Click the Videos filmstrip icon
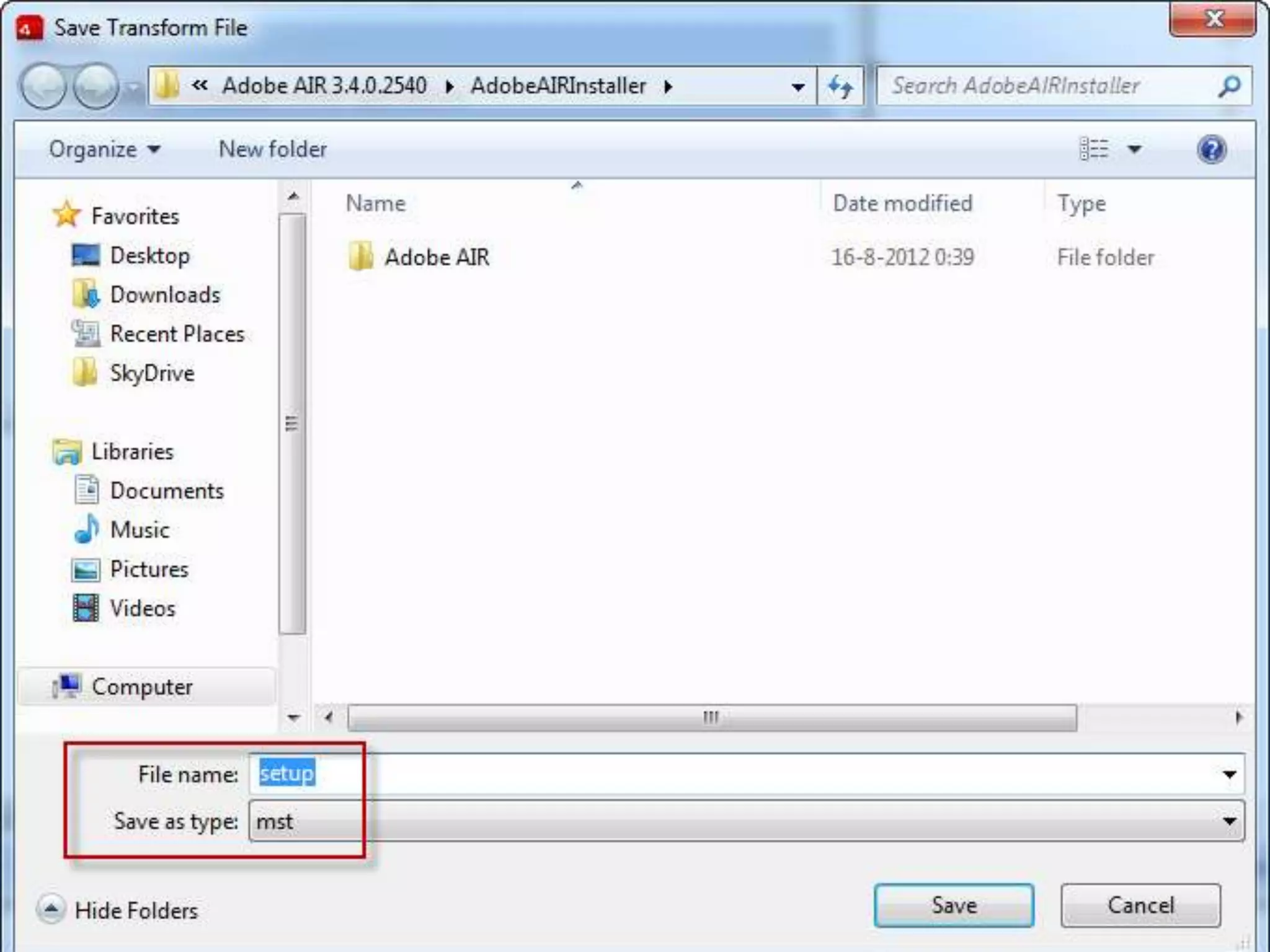Screen dimensions: 1270x952 click(86, 607)
